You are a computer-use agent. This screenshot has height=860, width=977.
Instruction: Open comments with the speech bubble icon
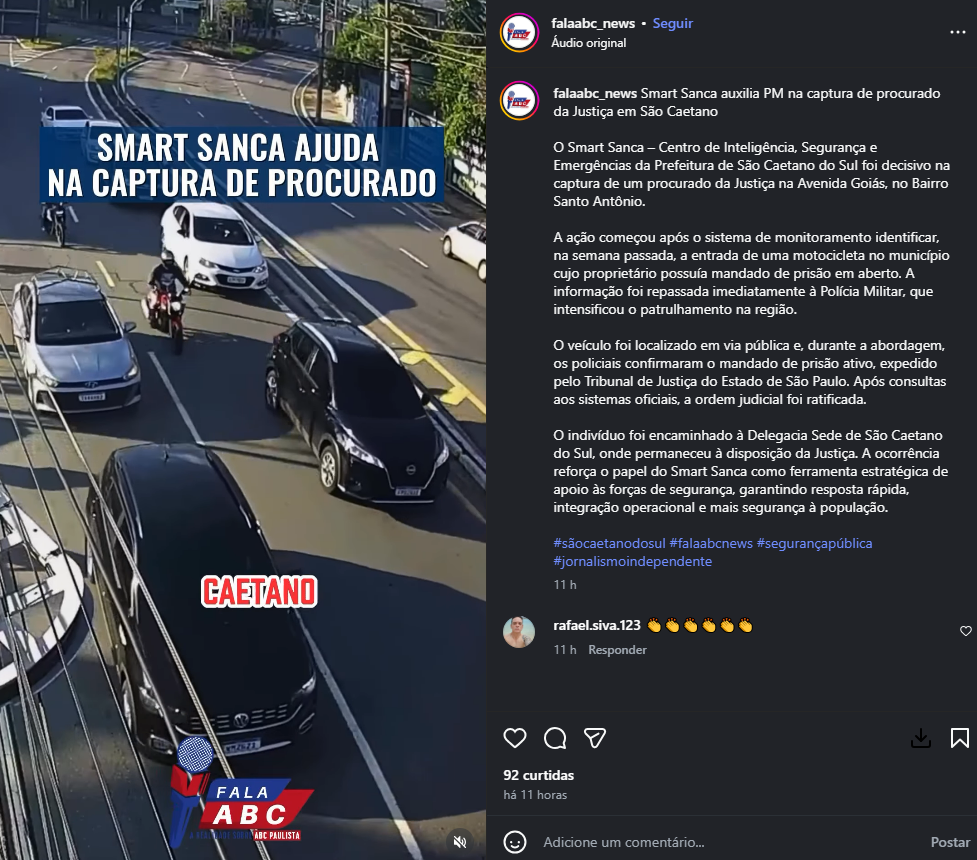click(555, 738)
